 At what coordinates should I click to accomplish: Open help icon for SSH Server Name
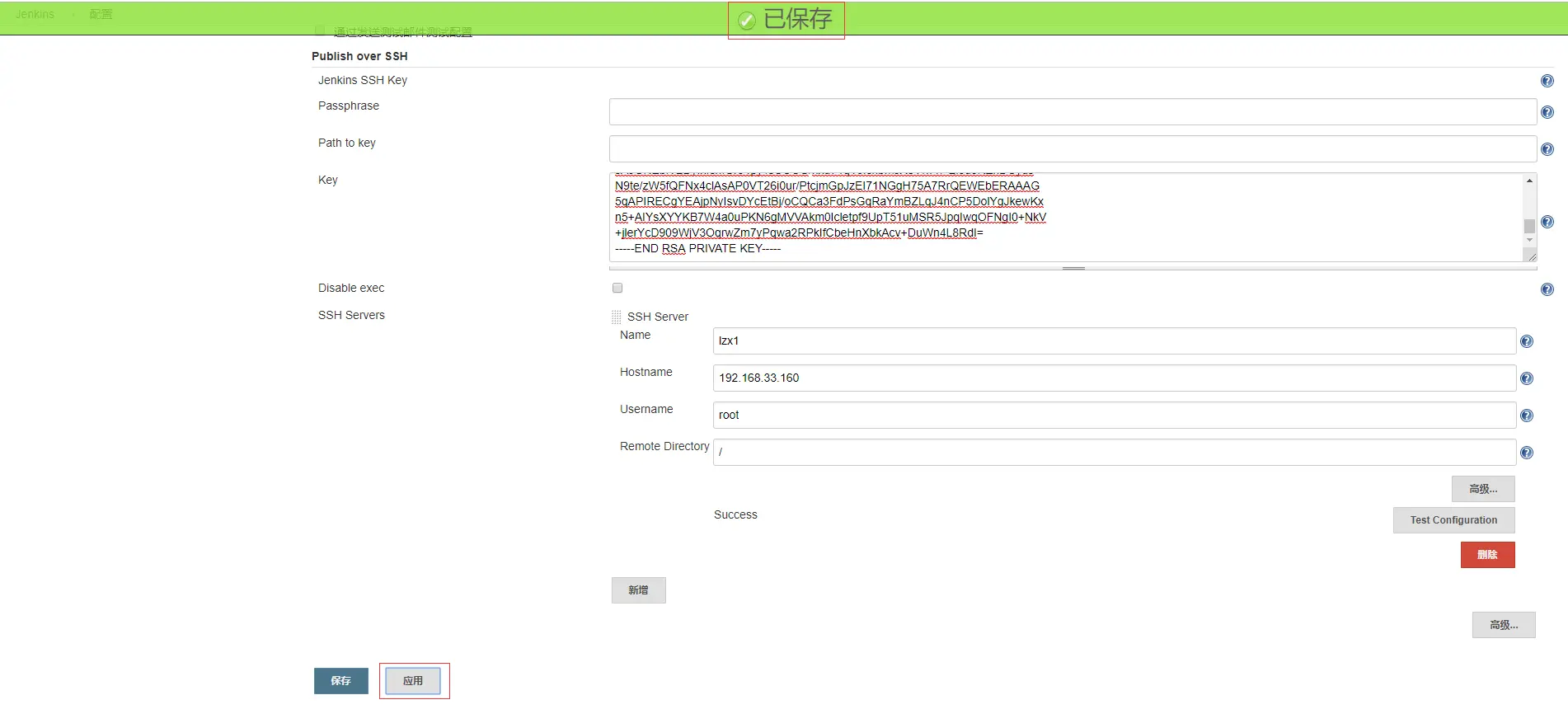(x=1526, y=341)
